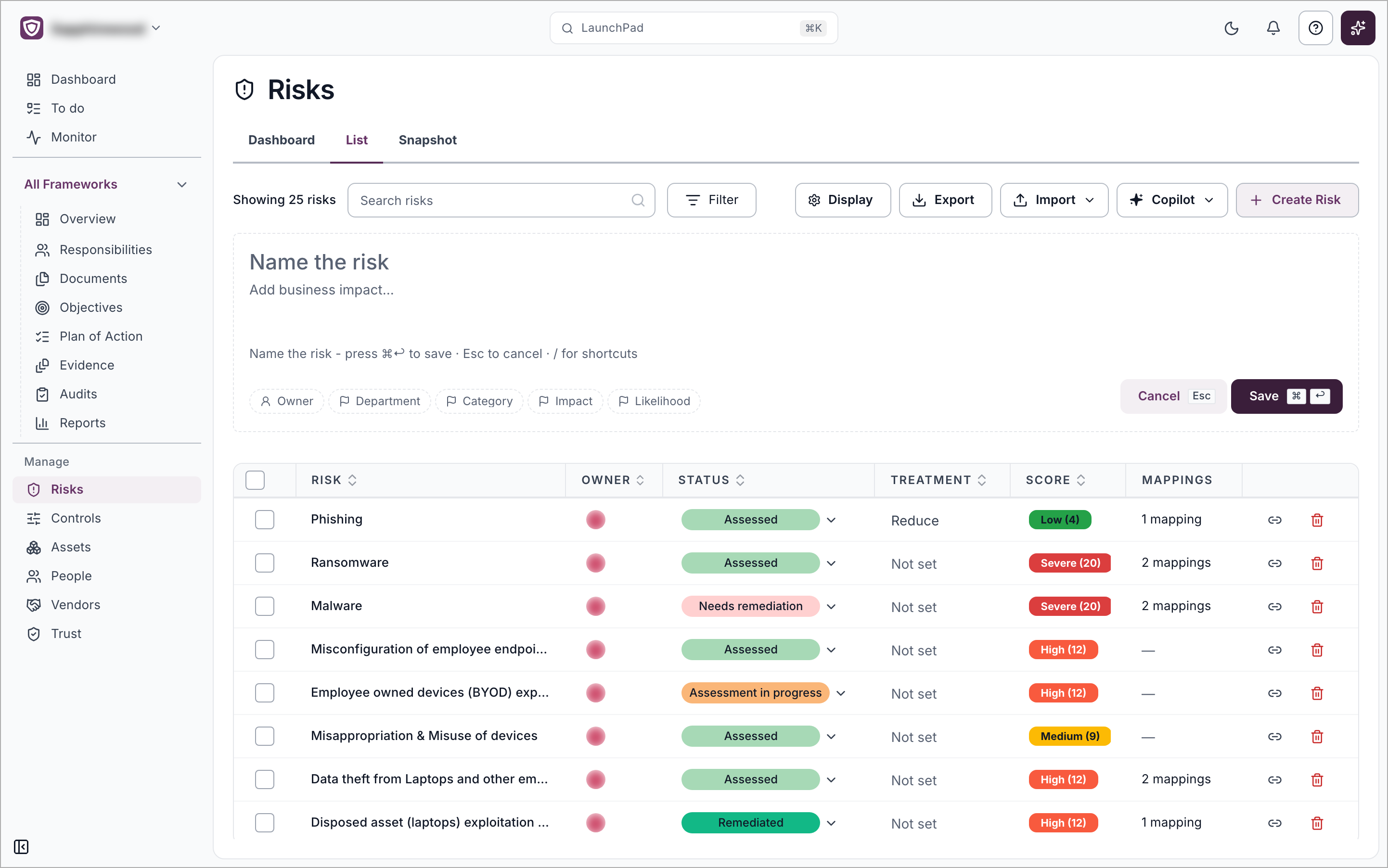This screenshot has height=868, width=1388.
Task: Check the Disposed asset (laptops) row checkbox
Action: pyautogui.click(x=264, y=823)
